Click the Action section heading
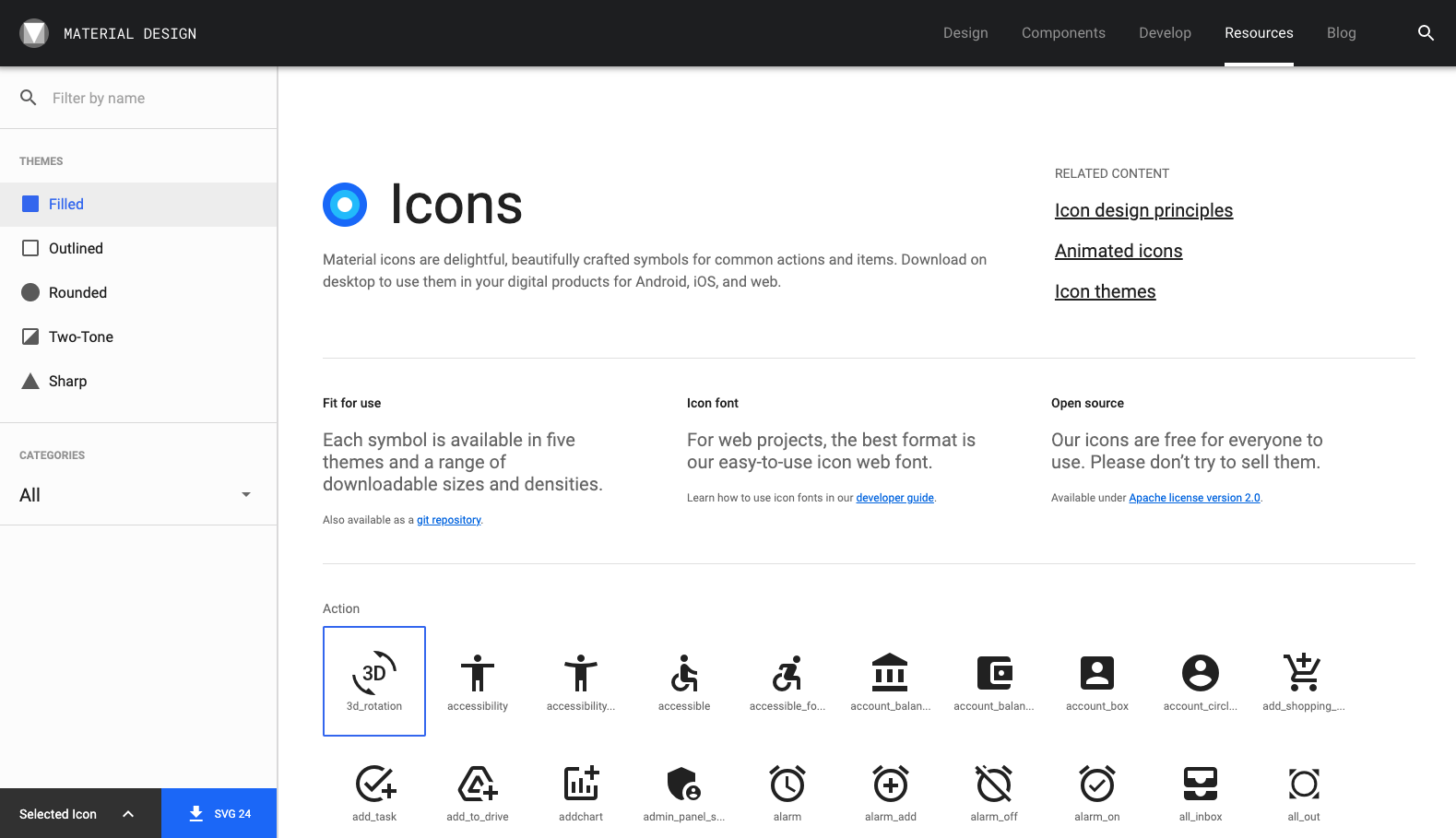This screenshot has height=838, width=1456. point(341,608)
